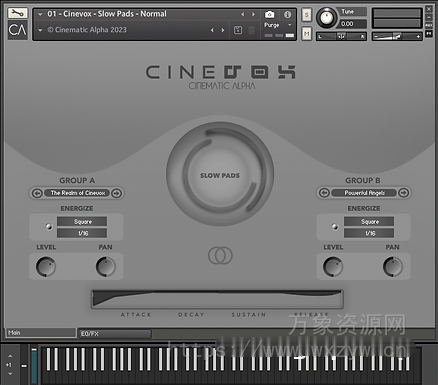This screenshot has height=385, width=438.
Task: Go to next instrument arrow
Action: 253,14
